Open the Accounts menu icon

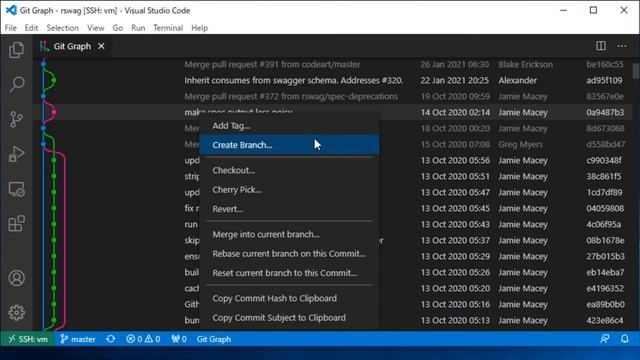[16, 278]
